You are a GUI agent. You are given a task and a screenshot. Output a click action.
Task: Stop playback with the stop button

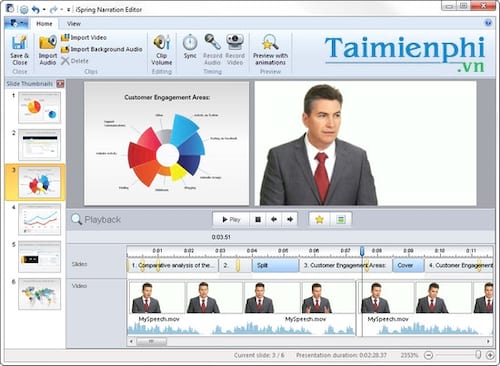pyautogui.click(x=258, y=220)
